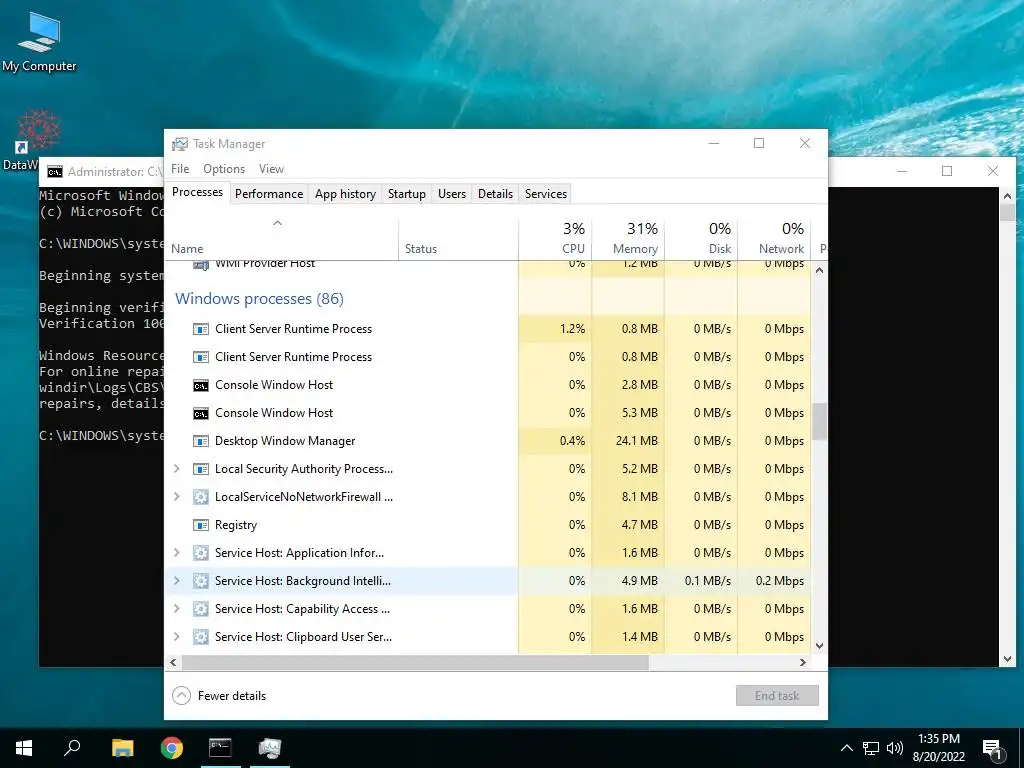Image resolution: width=1024 pixels, height=768 pixels.
Task: Click the Service Host: Application Infor gear icon
Action: click(200, 553)
